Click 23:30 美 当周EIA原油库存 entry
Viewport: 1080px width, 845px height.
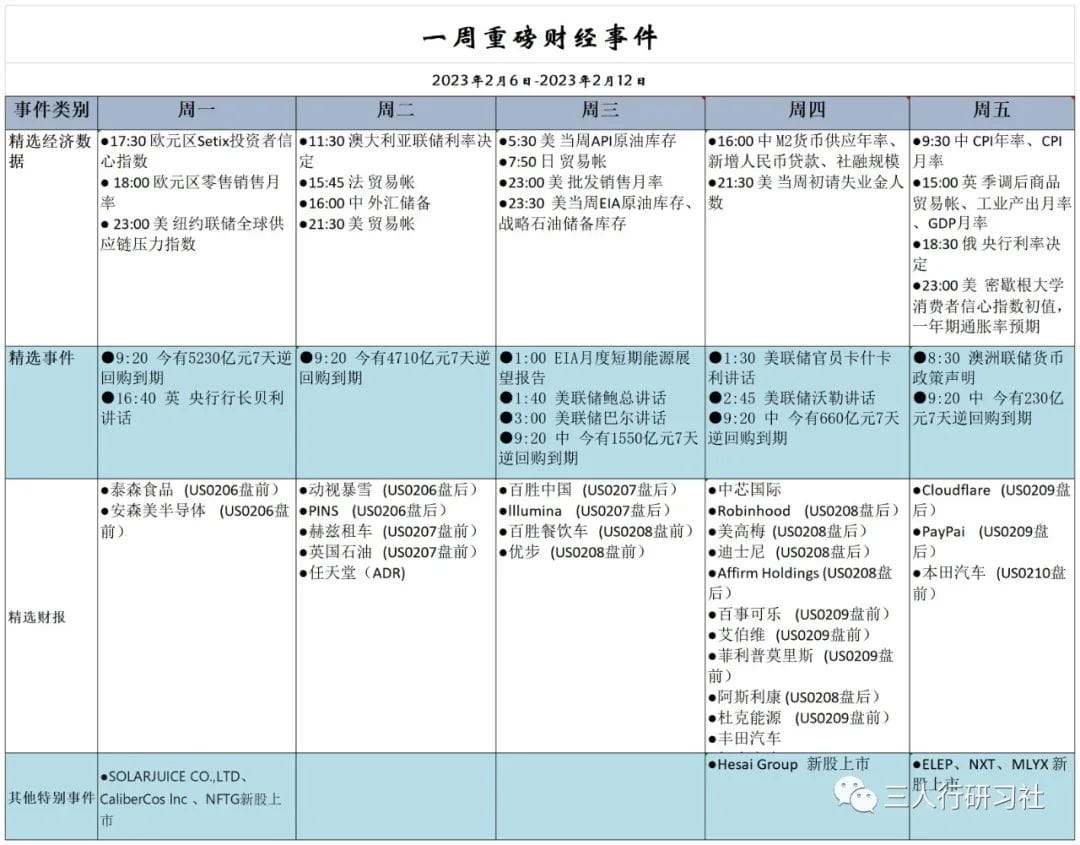[596, 213]
